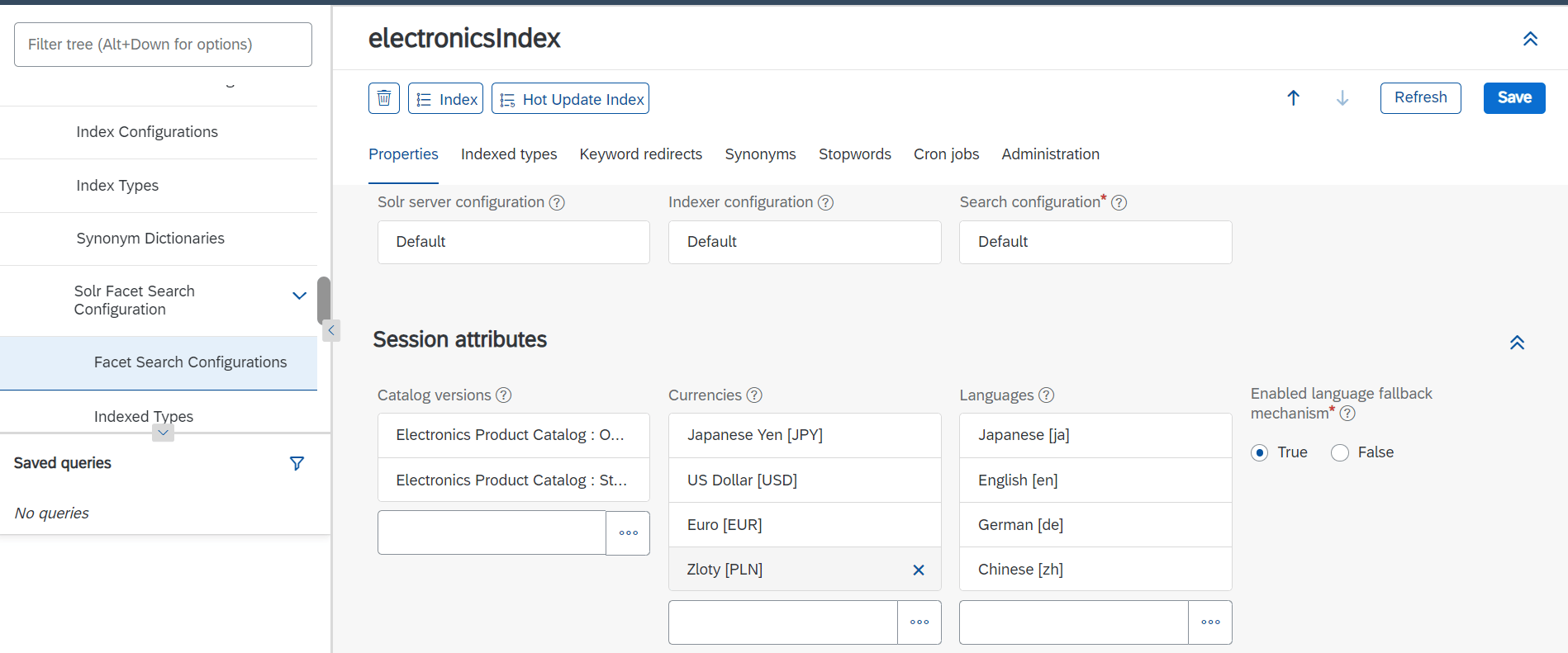Click the trash delete icon
This screenshot has width=1568, height=653.
384,98
